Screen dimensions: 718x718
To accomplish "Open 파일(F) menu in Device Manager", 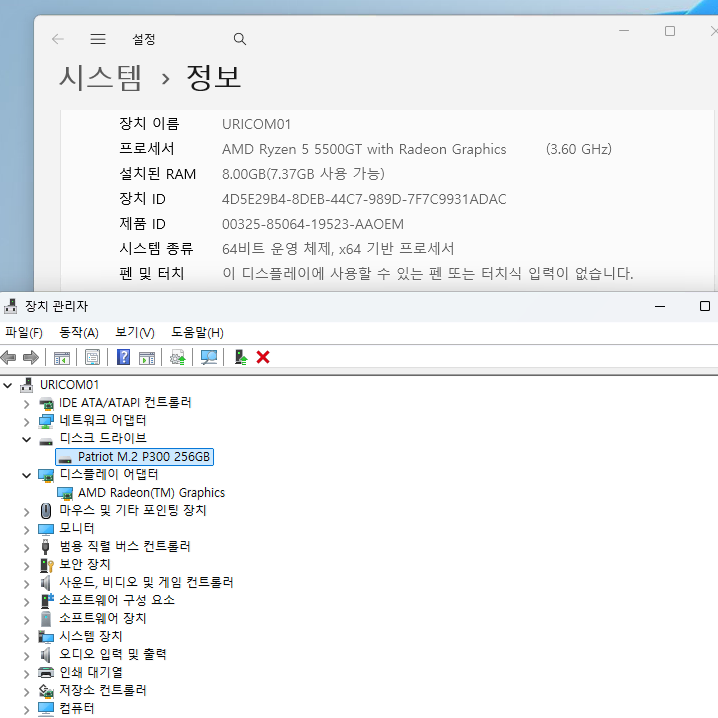I will (24, 332).
